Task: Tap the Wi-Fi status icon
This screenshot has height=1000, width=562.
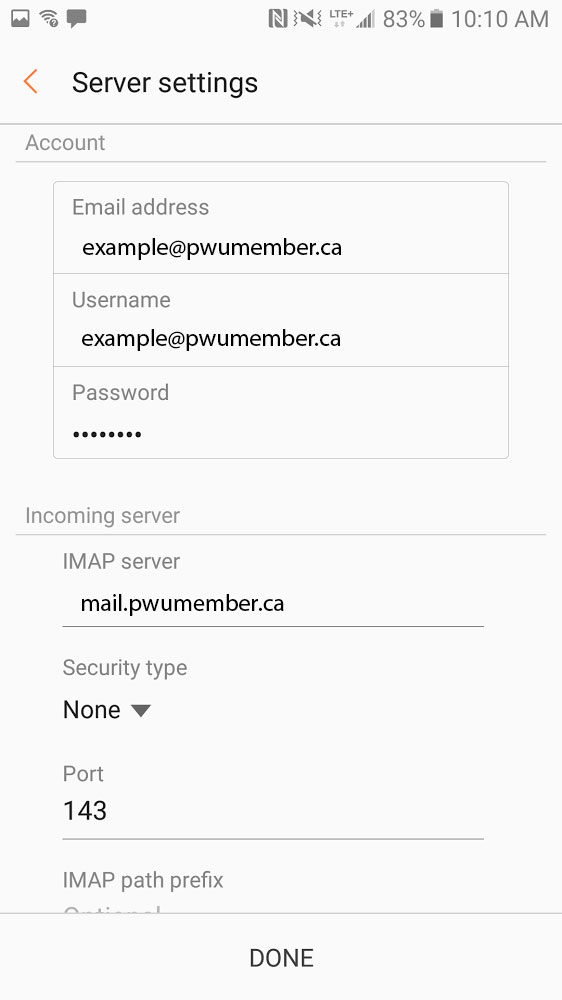Action: 48,18
